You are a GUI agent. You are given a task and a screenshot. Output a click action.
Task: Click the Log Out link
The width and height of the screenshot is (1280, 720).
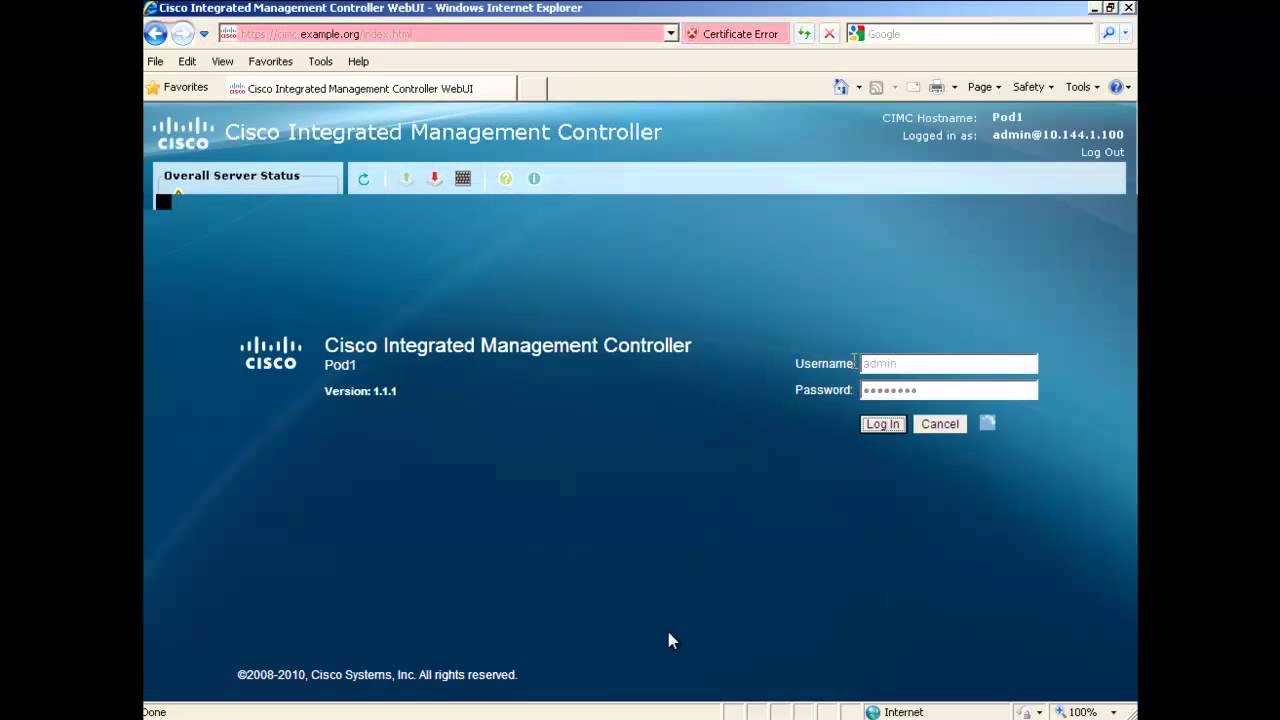(1102, 152)
